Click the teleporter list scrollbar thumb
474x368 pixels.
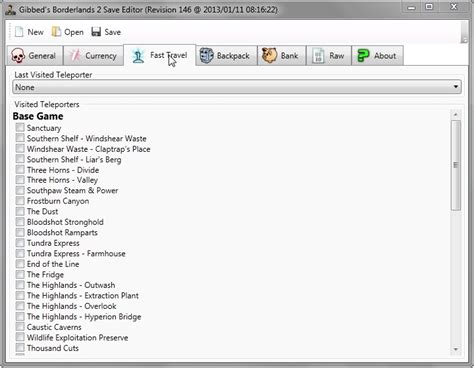point(456,165)
